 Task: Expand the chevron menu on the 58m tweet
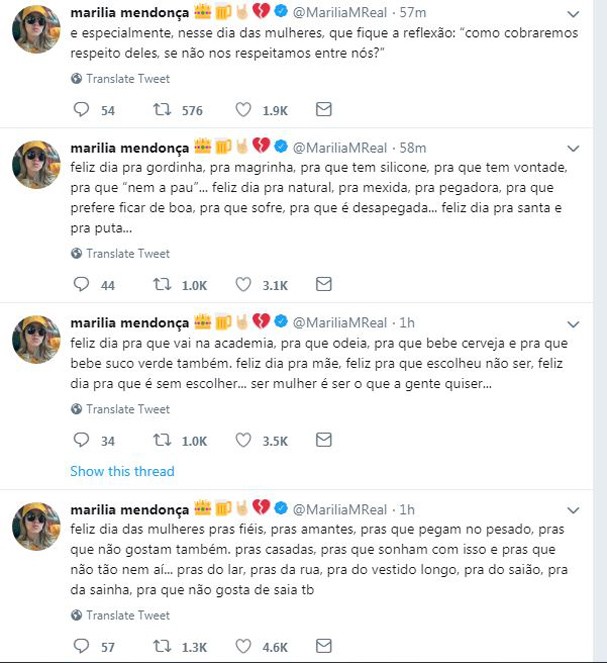click(573, 149)
